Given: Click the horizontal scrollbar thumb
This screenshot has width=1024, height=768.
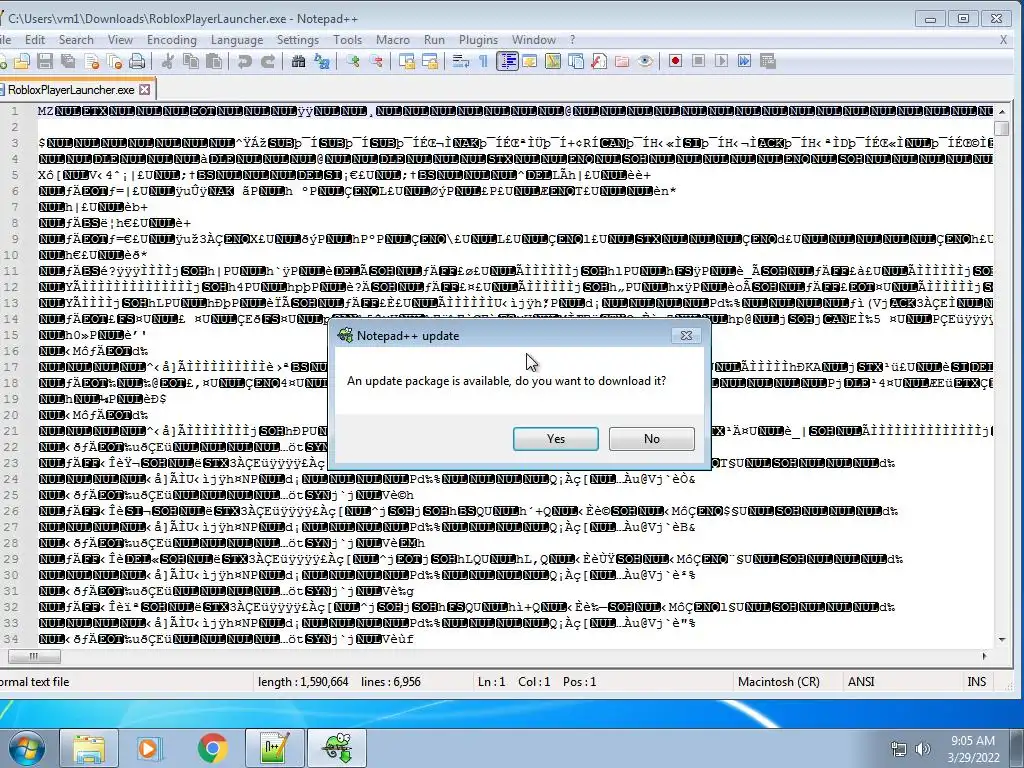Looking at the screenshot, I should [x=34, y=656].
